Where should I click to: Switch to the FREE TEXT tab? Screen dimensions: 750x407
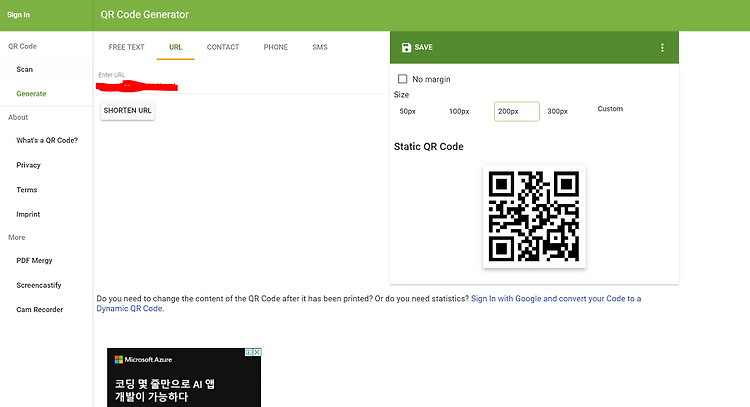click(126, 47)
